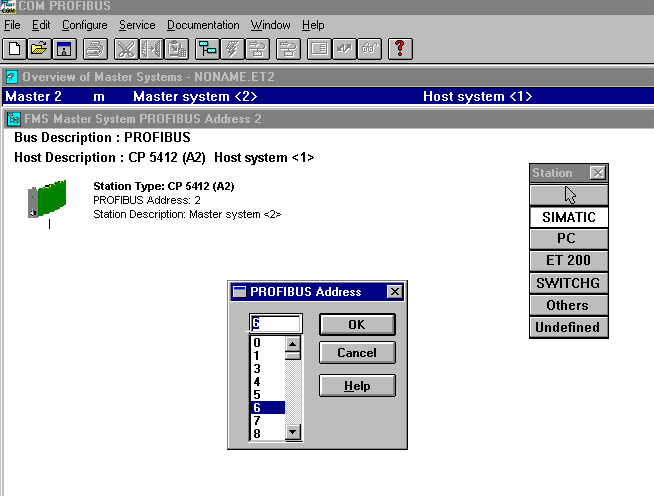Select address 7 in the list
Viewport: 654px width, 496px height.
[268, 420]
